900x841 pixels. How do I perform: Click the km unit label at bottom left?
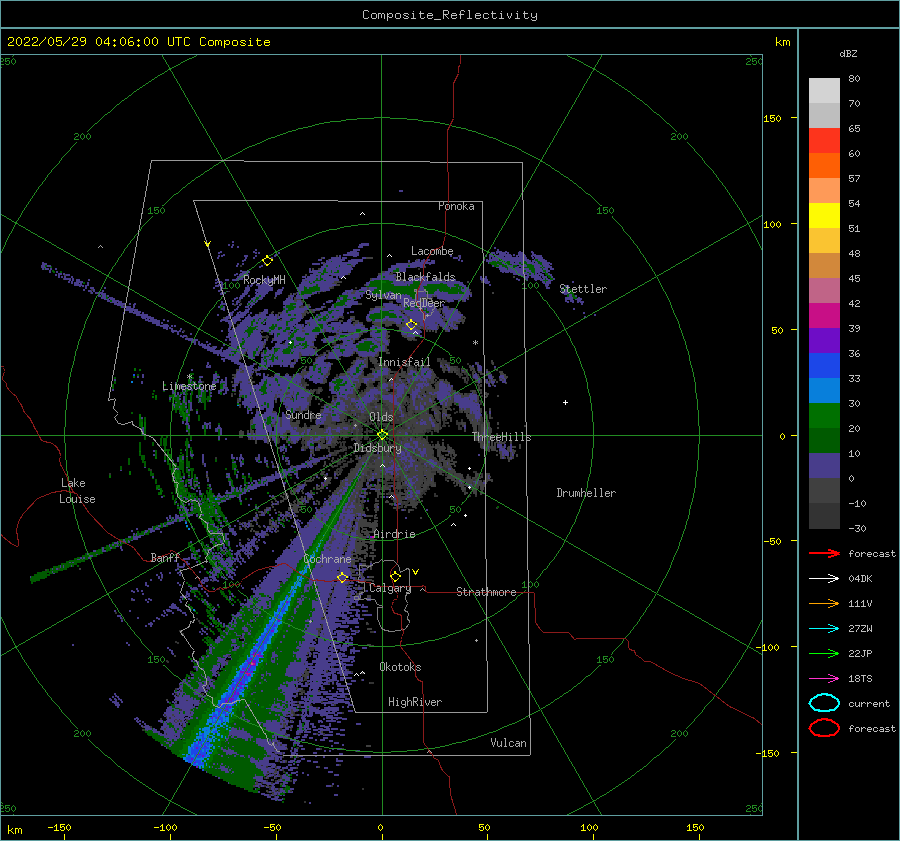pyautogui.click(x=14, y=830)
